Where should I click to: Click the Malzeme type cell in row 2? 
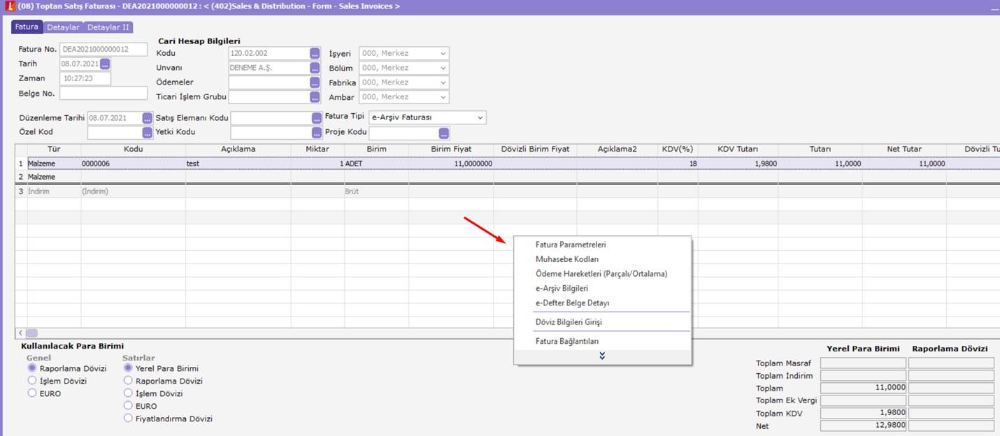[x=54, y=177]
